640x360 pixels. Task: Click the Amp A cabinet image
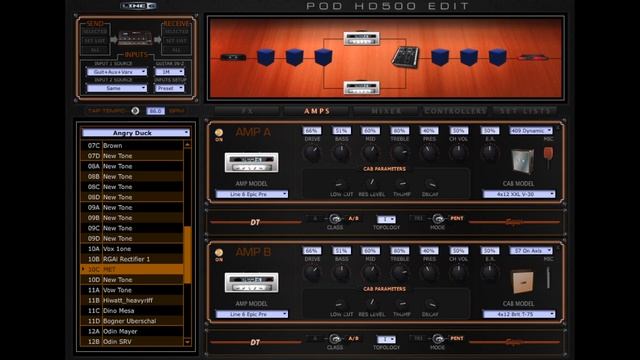(522, 161)
